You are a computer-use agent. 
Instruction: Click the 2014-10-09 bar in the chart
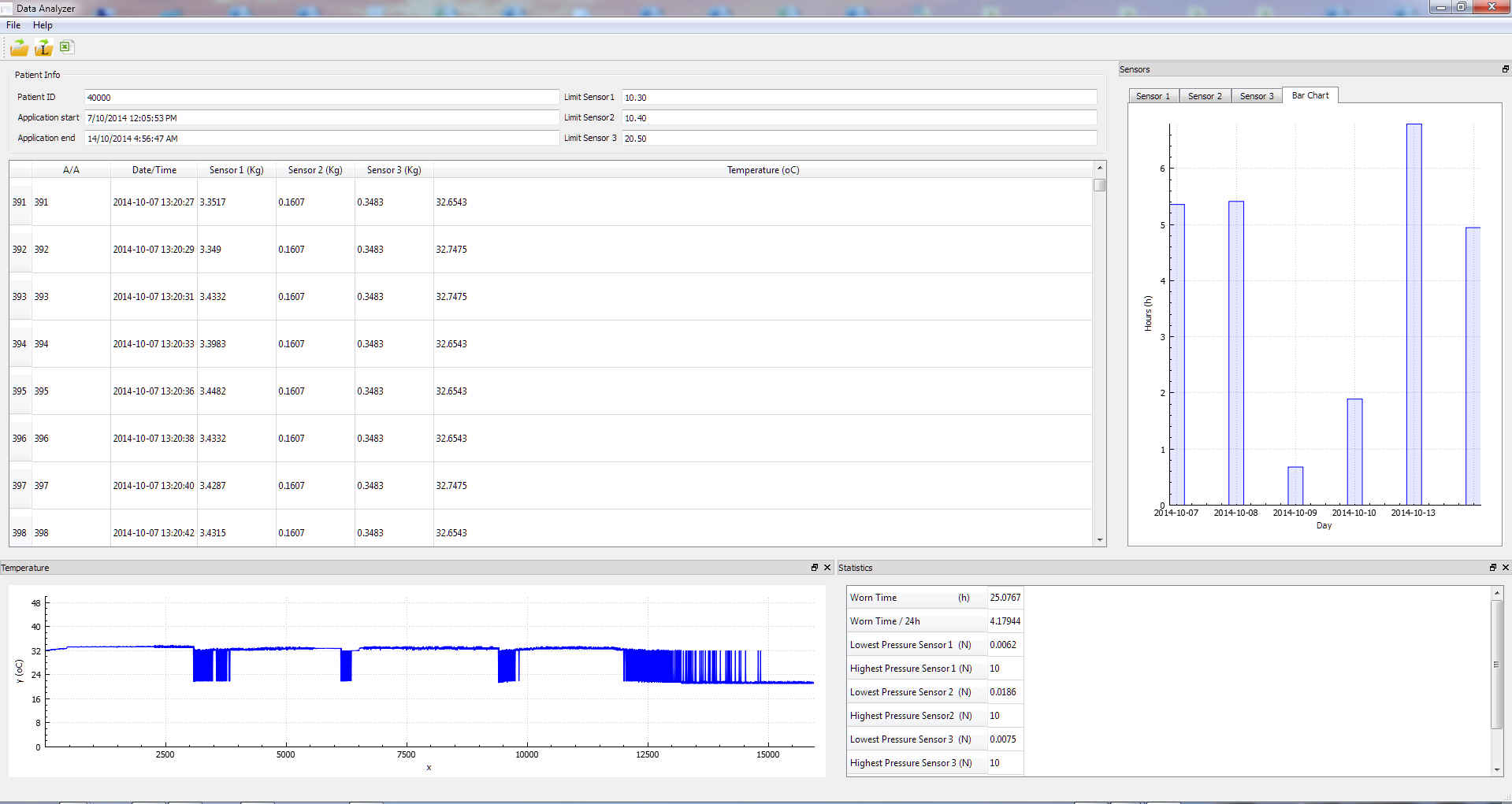coord(1295,486)
